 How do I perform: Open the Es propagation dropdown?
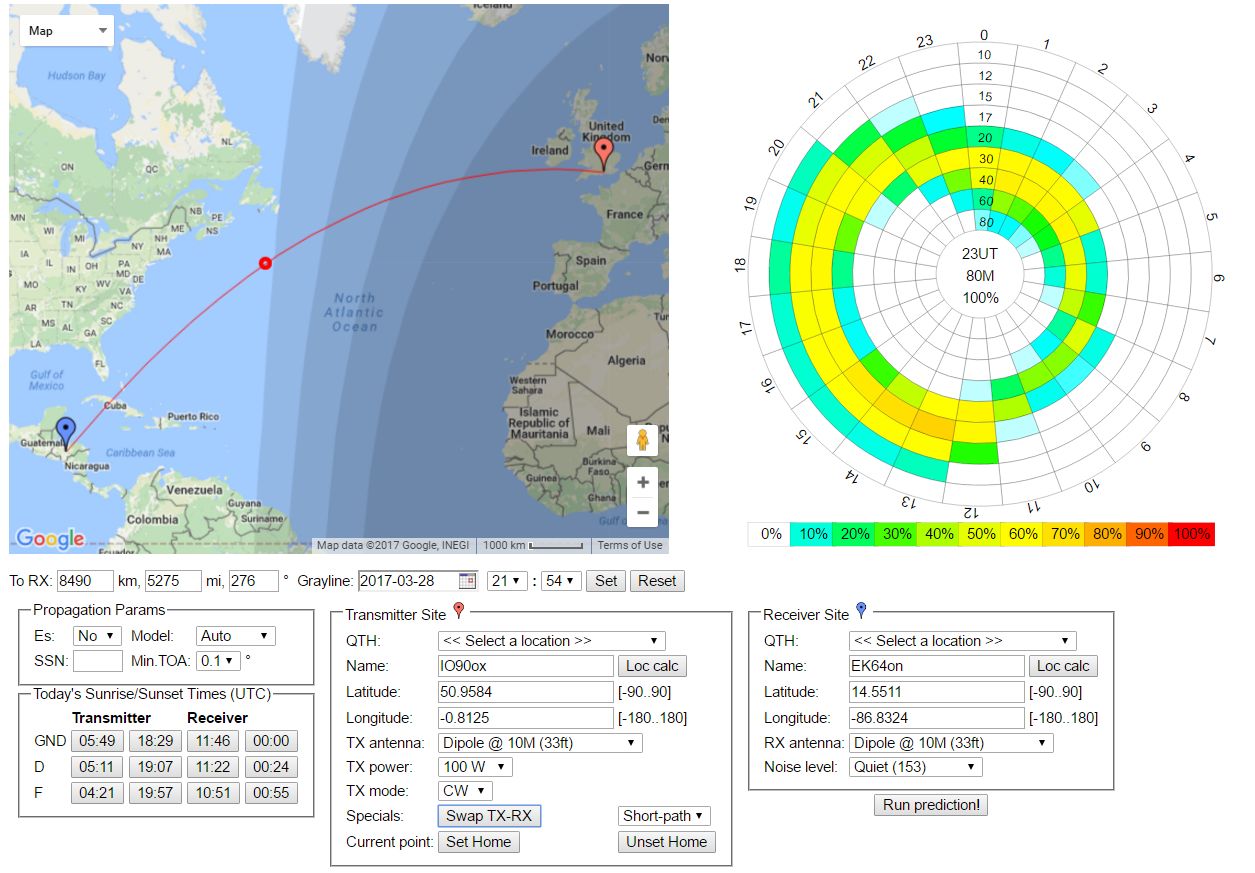pos(97,636)
